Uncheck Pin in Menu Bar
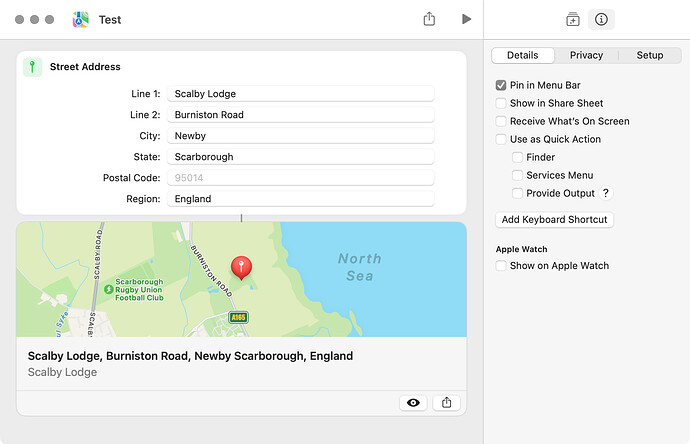 point(501,85)
